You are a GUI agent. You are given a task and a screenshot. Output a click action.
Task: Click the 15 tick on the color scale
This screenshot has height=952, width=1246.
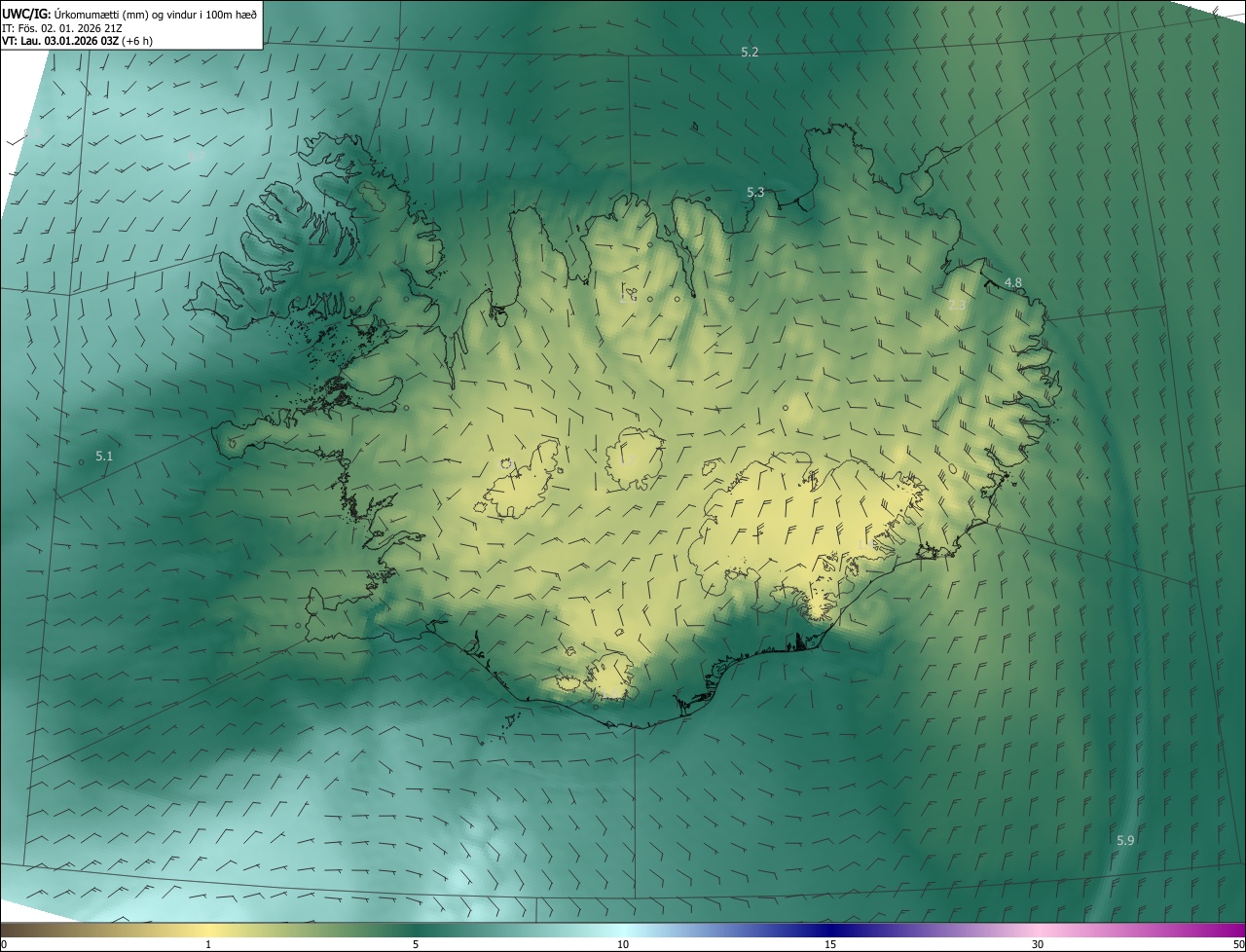(x=830, y=944)
